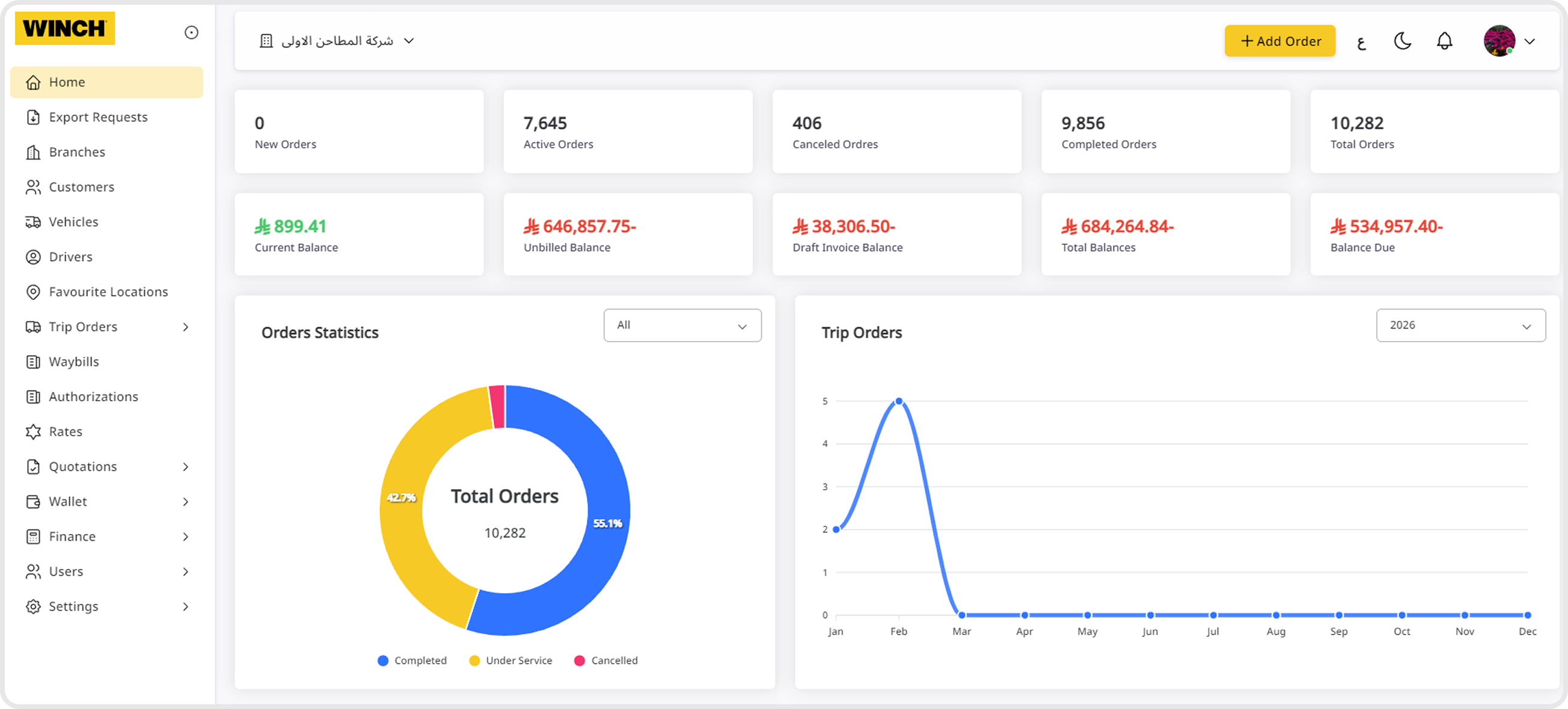This screenshot has width=1568, height=709.
Task: Collapse the sidebar with the circle toggle
Action: (x=191, y=32)
